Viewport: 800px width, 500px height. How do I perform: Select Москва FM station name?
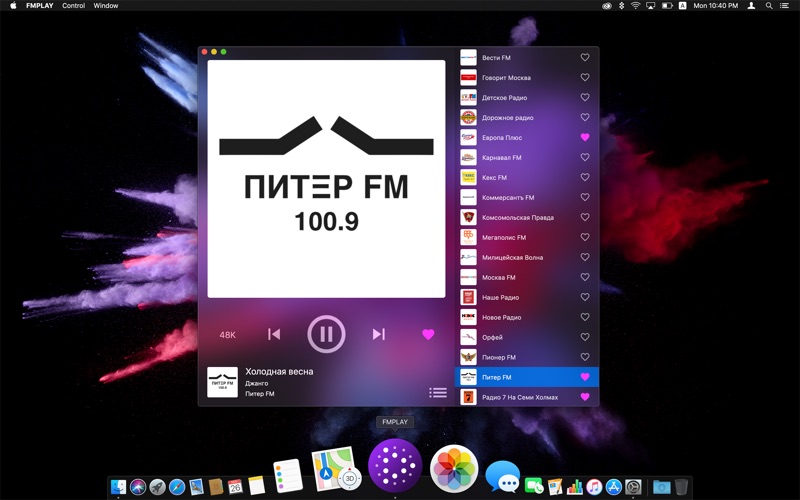(498, 277)
